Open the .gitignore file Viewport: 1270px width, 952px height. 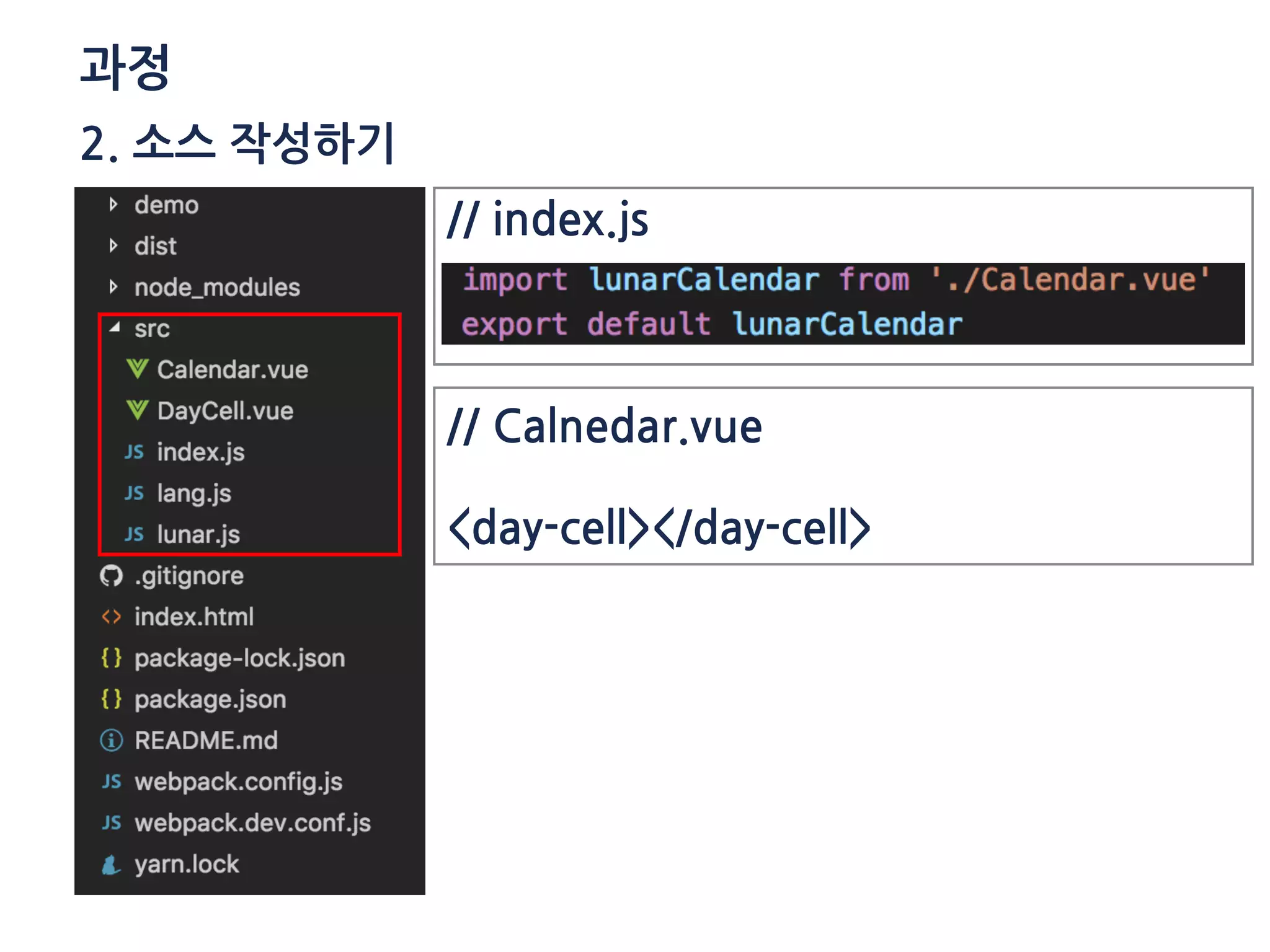189,576
